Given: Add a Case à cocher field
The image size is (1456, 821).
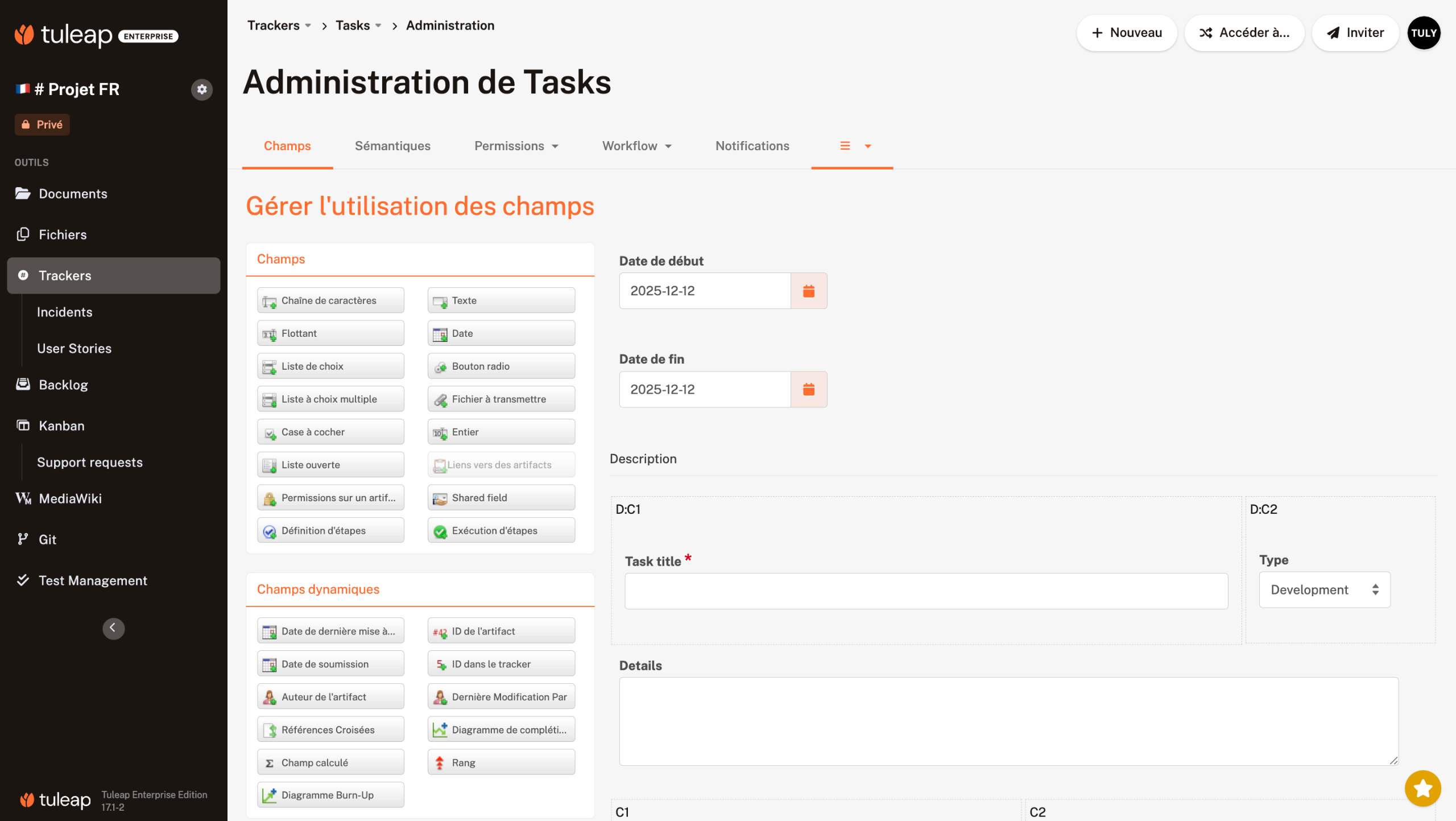Looking at the screenshot, I should point(330,432).
